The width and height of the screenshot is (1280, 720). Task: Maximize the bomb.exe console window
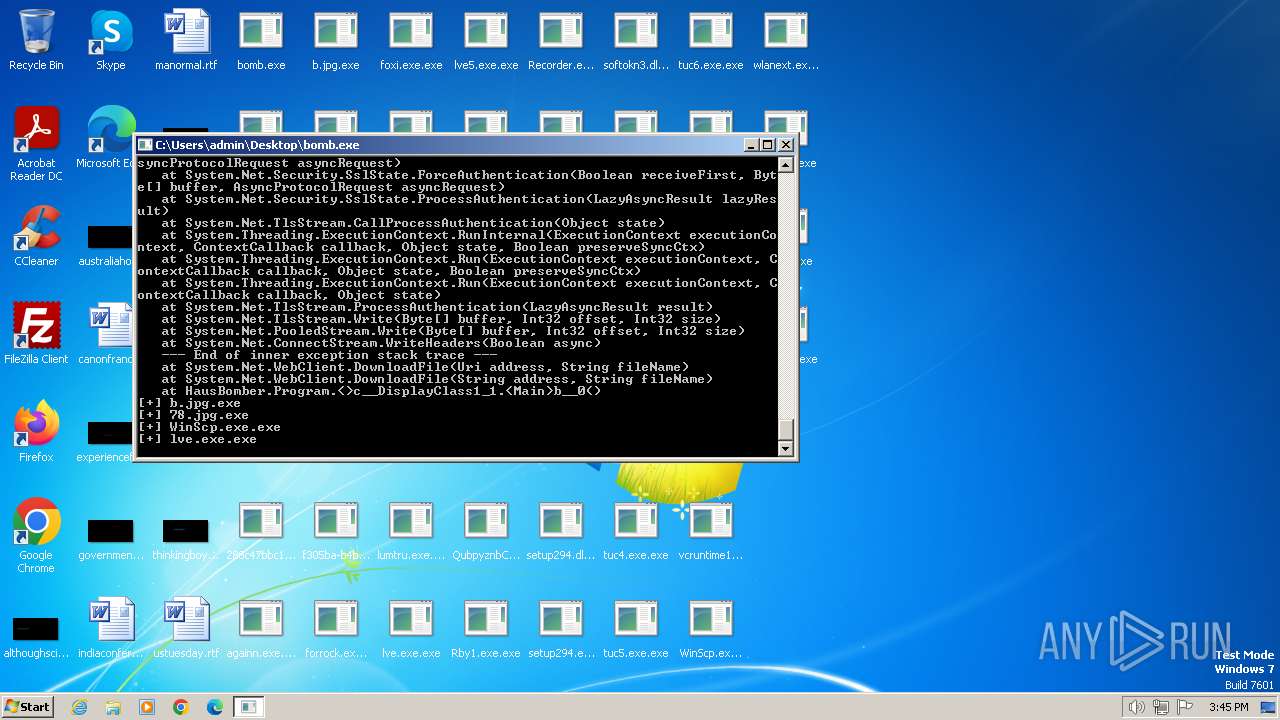click(x=768, y=145)
